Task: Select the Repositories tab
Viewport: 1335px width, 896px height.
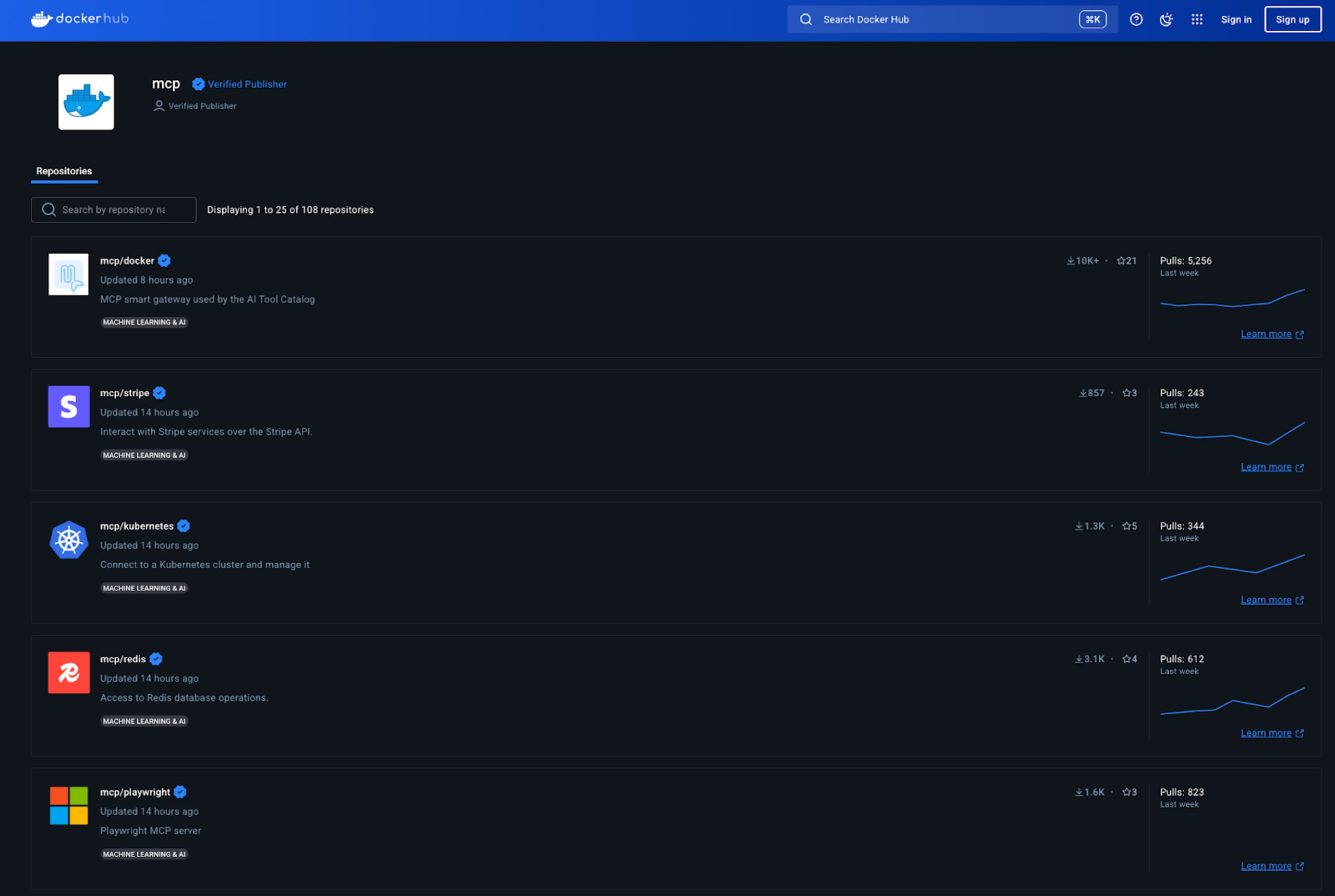Action: (64, 171)
